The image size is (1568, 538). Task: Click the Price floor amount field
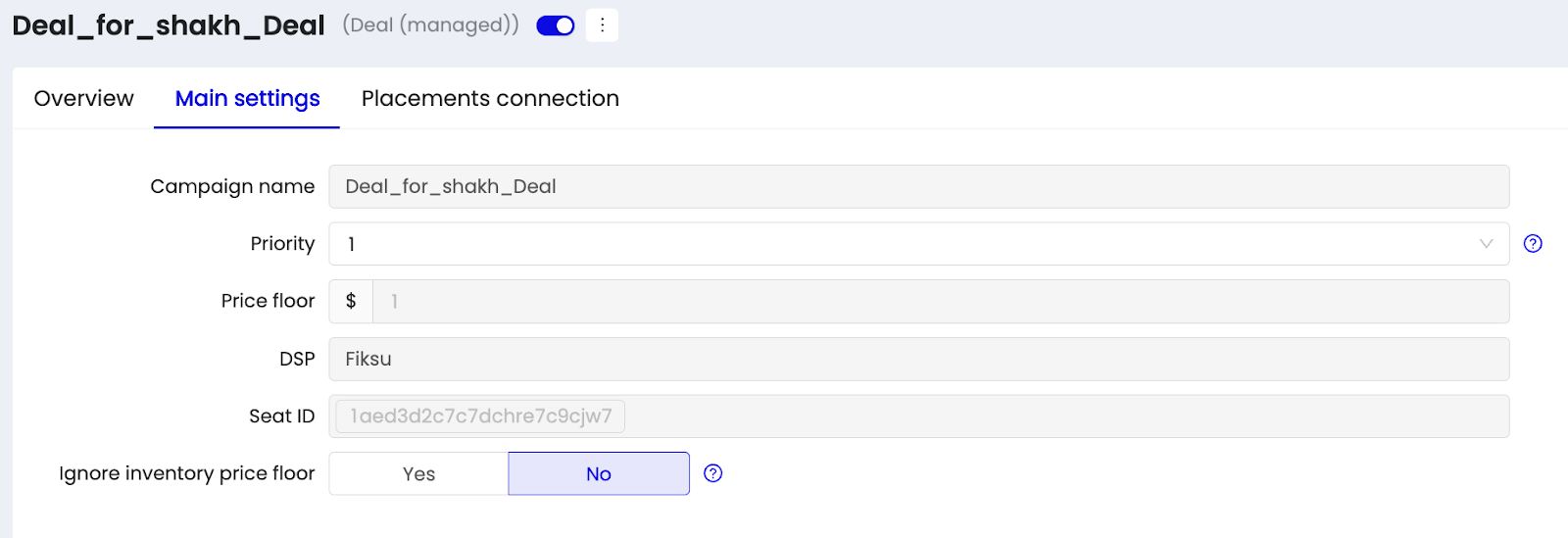click(x=941, y=301)
